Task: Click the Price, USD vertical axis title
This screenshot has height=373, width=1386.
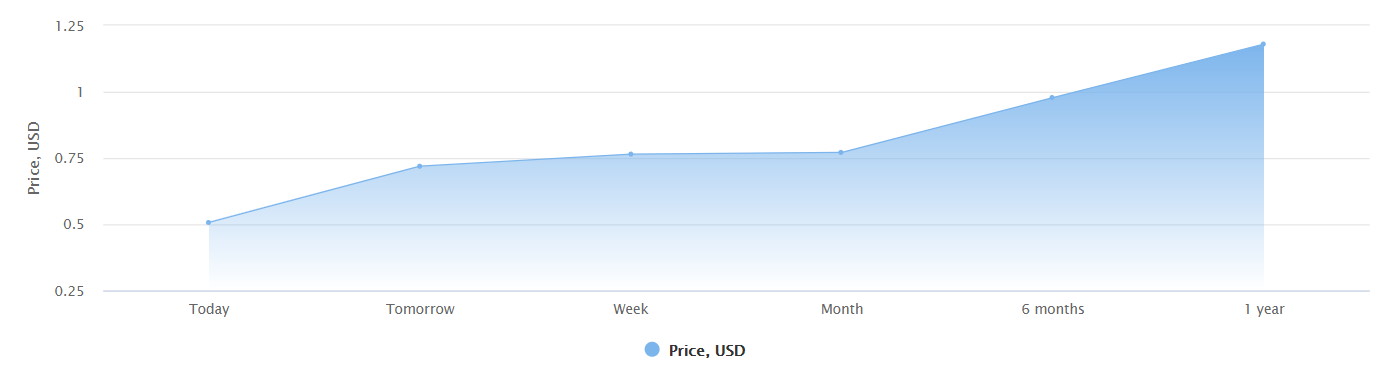Action: (34, 158)
